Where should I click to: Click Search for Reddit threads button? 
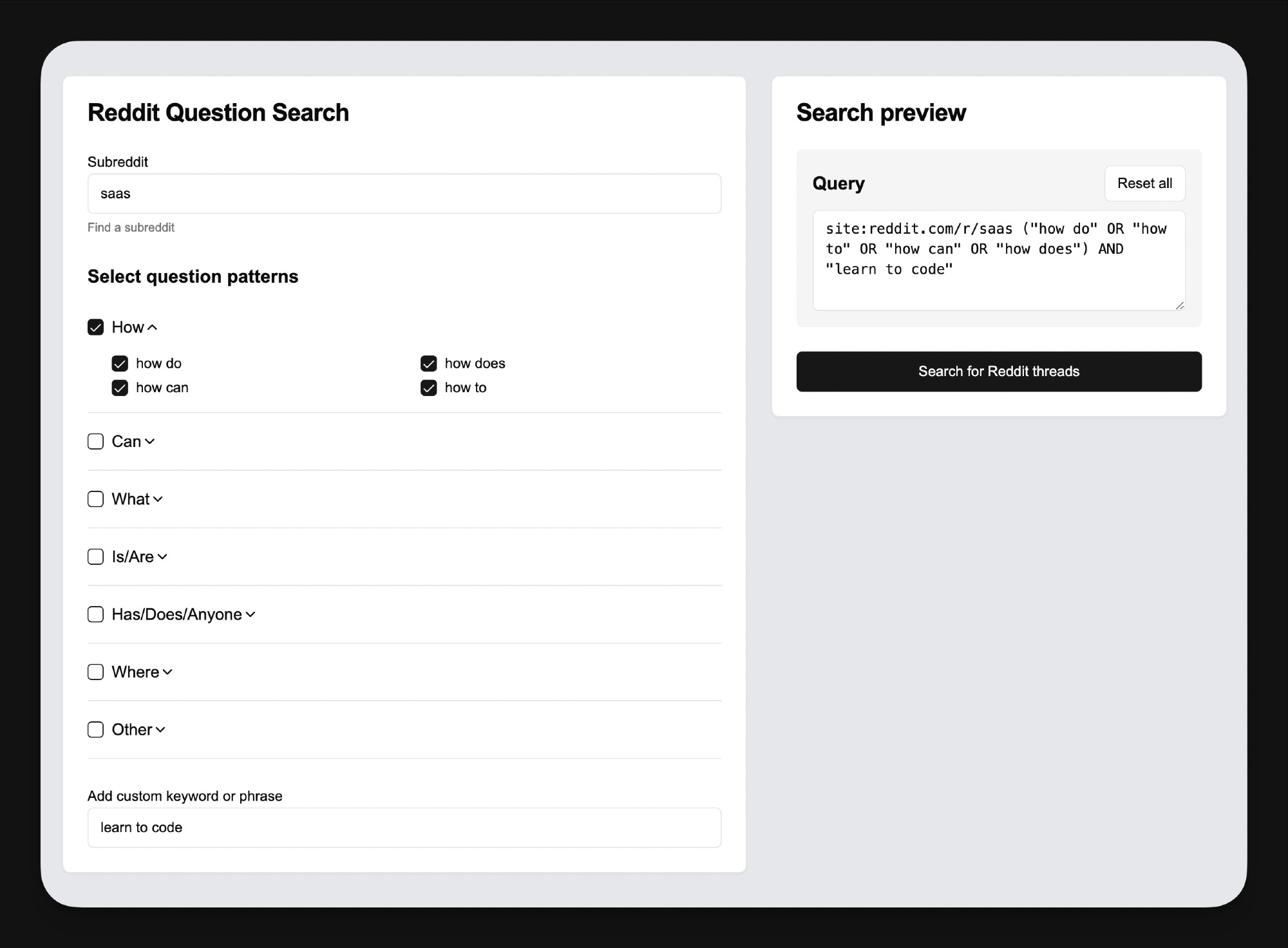coord(999,372)
